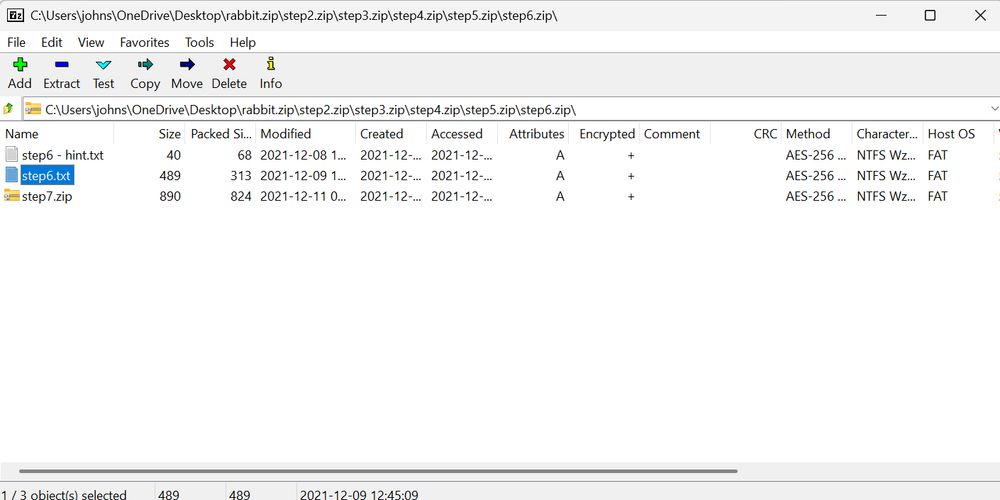This screenshot has height=500, width=1000.
Task: Open the Help menu
Action: point(243,43)
